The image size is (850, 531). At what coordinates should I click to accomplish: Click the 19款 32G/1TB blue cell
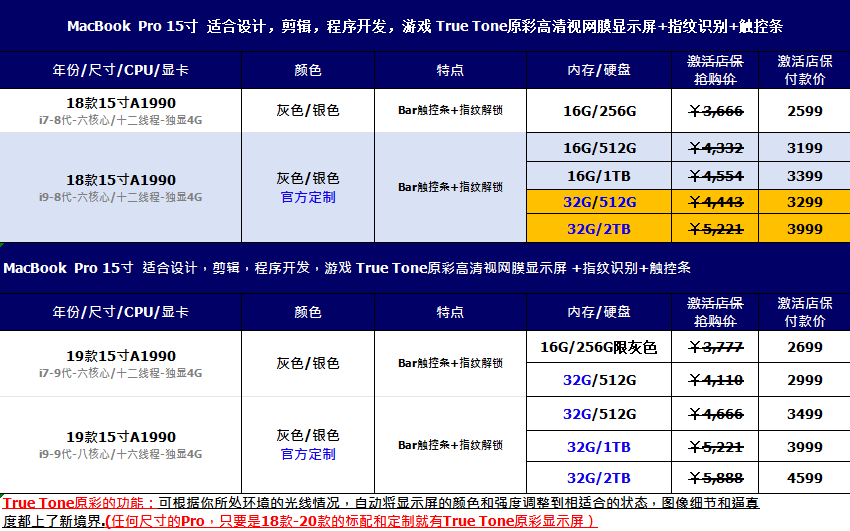tap(599, 447)
